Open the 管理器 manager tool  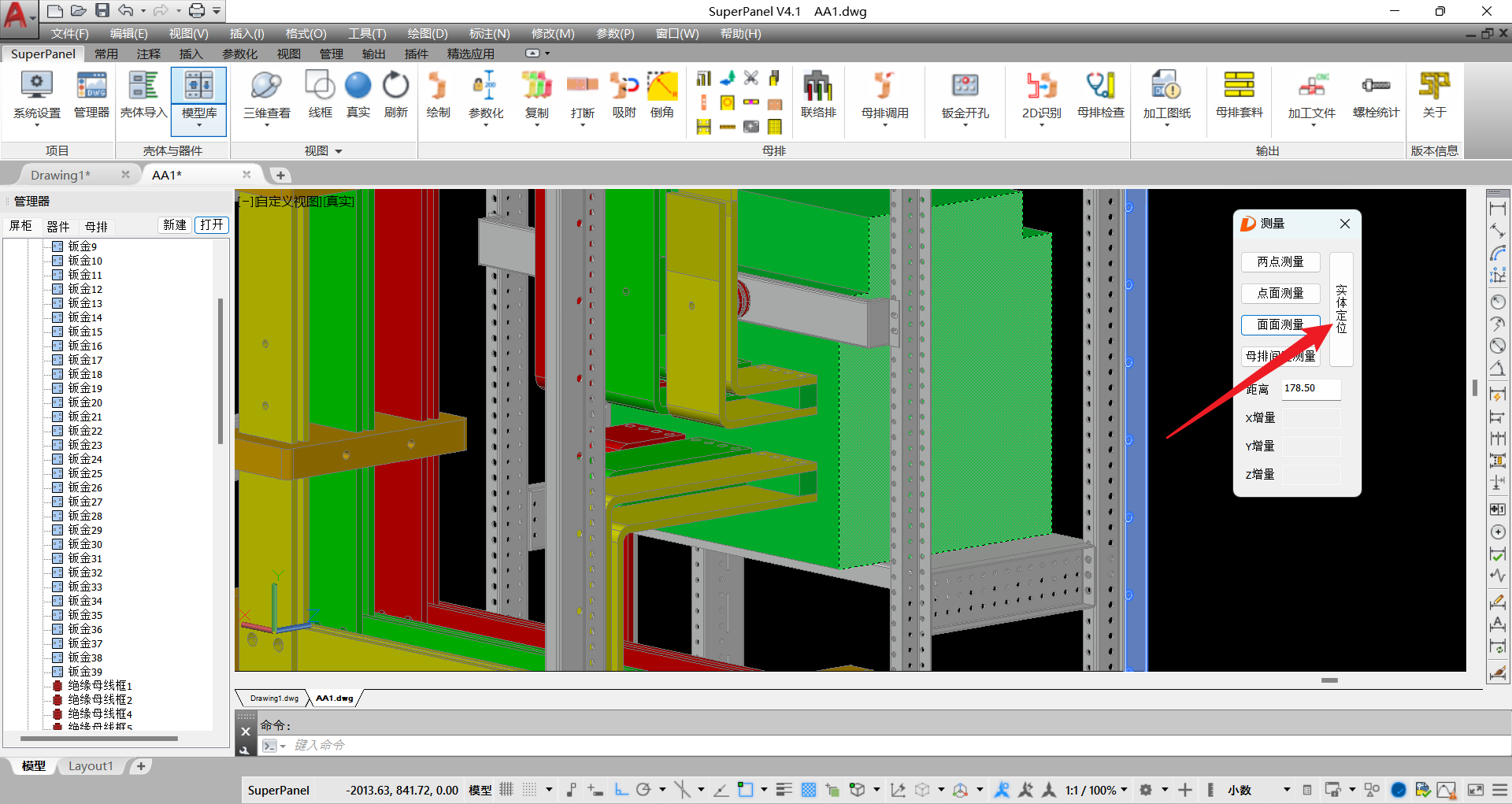click(x=91, y=96)
